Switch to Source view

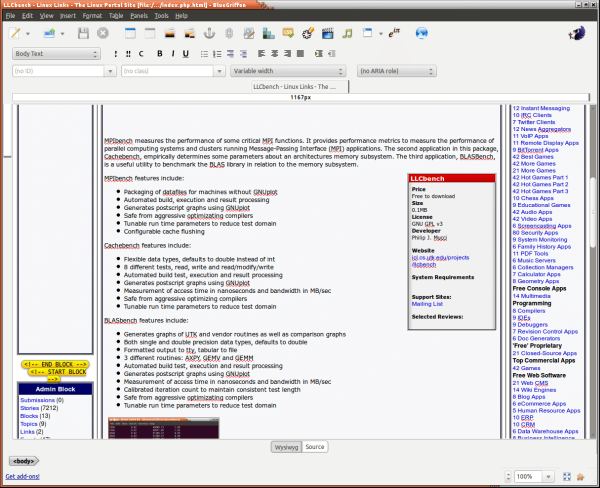click(315, 447)
